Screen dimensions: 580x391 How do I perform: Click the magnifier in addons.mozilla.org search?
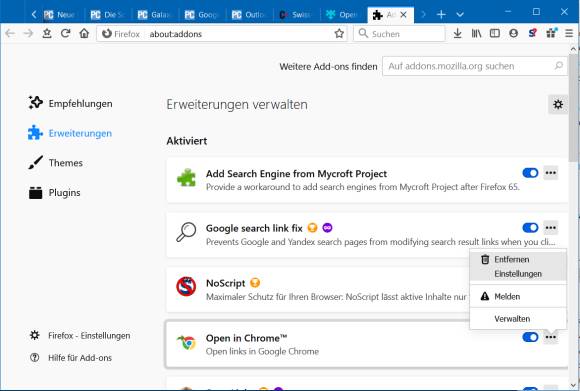(559, 66)
